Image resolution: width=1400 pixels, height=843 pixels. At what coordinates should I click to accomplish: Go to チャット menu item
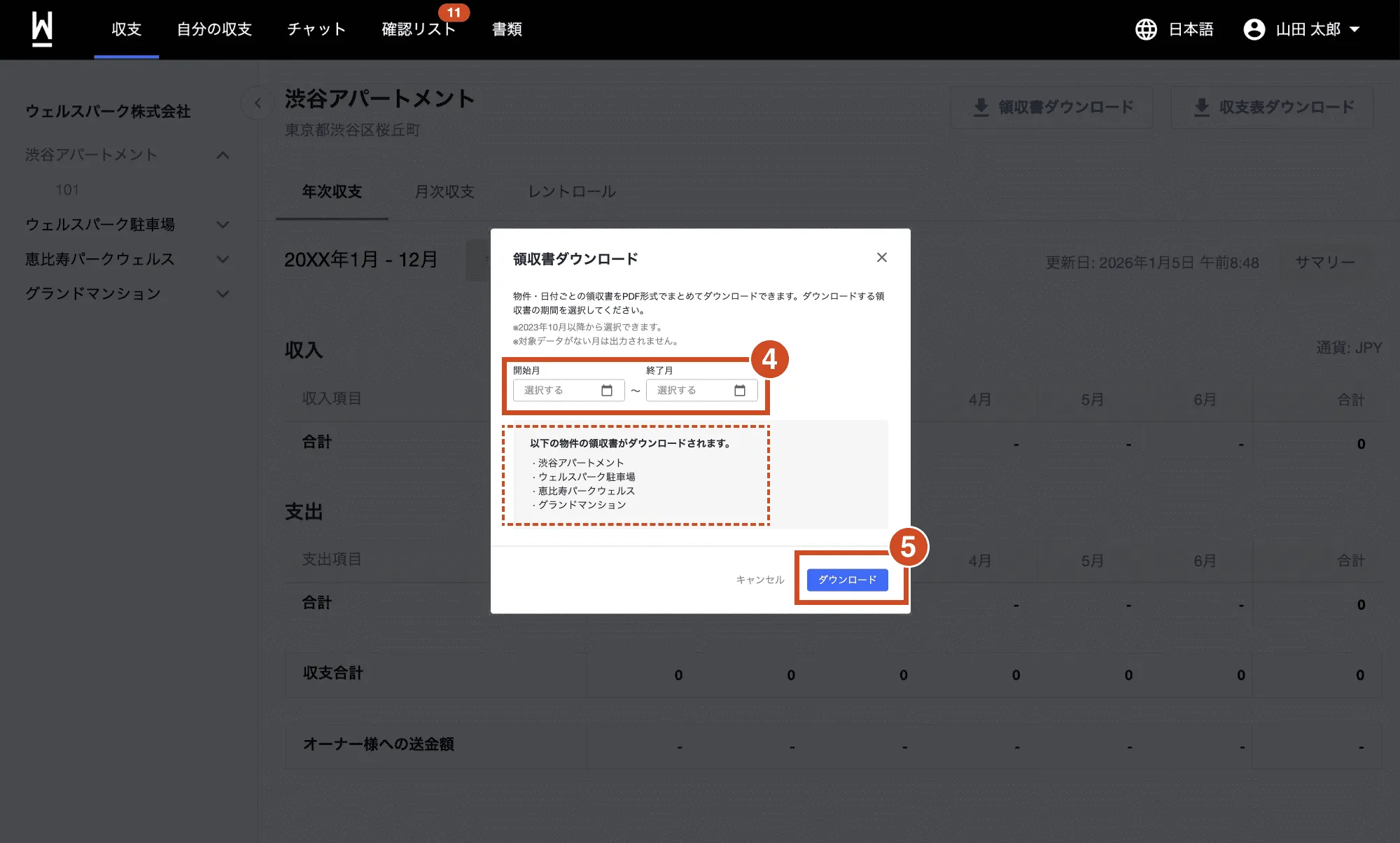click(316, 29)
